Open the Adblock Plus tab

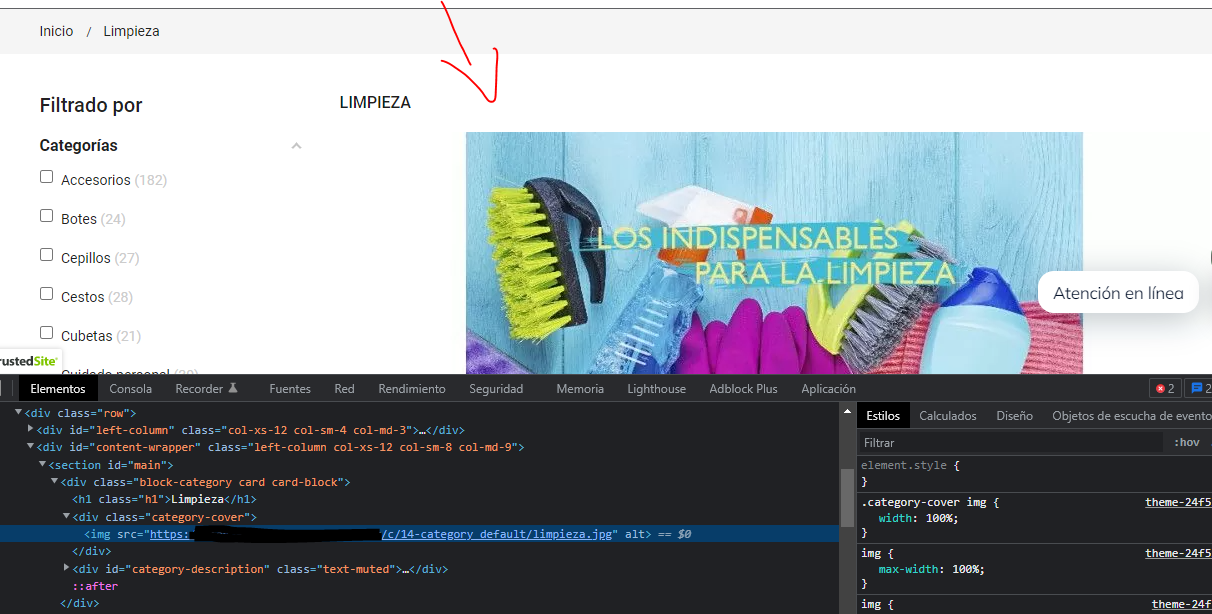(743, 389)
